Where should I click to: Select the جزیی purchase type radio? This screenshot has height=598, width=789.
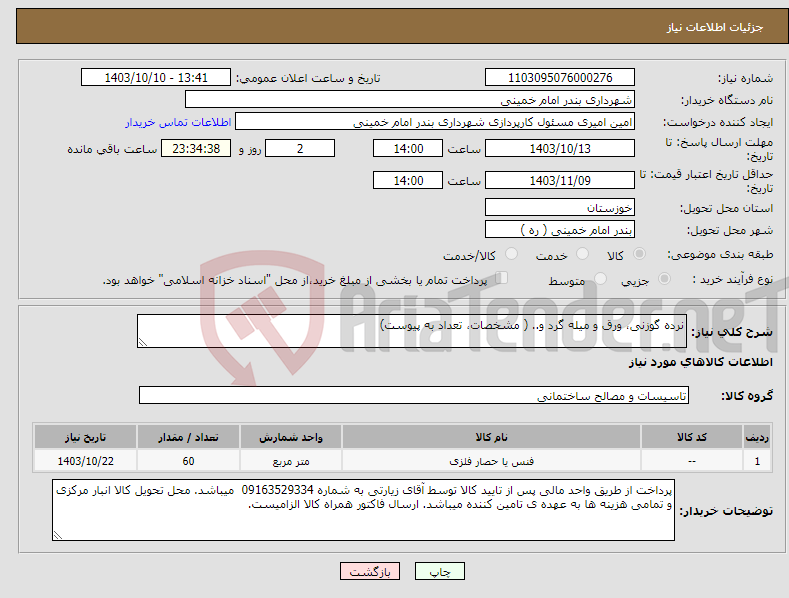coord(664,278)
